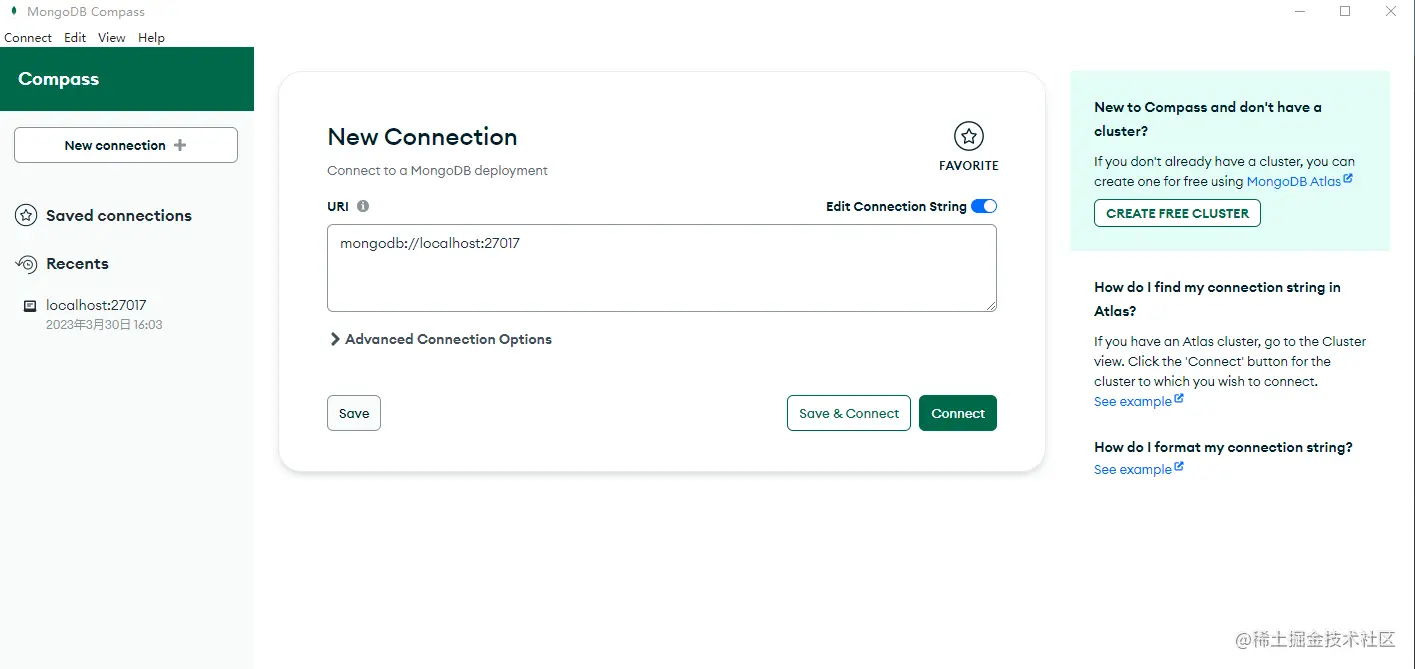Click the plus icon on New connection
This screenshot has height=669, width=1415.
(180, 145)
